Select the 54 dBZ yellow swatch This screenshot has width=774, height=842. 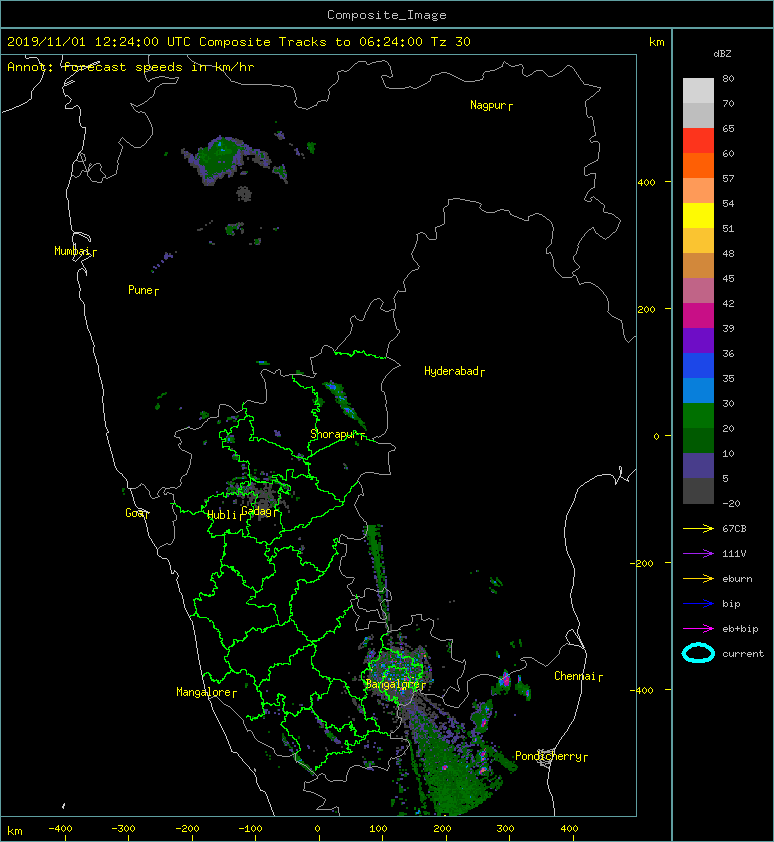pyautogui.click(x=698, y=215)
